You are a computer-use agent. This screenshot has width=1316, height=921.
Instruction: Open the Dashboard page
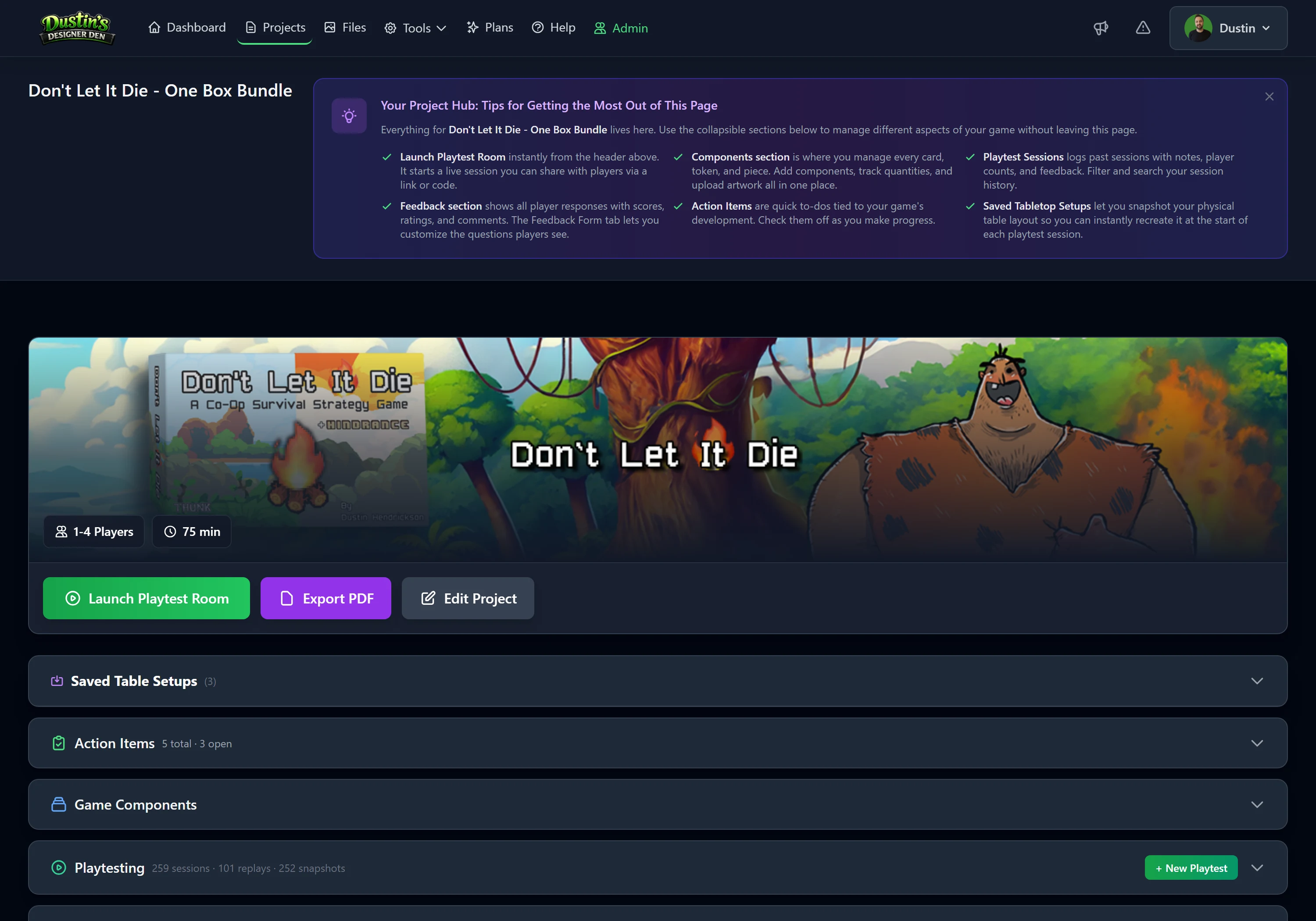click(187, 28)
